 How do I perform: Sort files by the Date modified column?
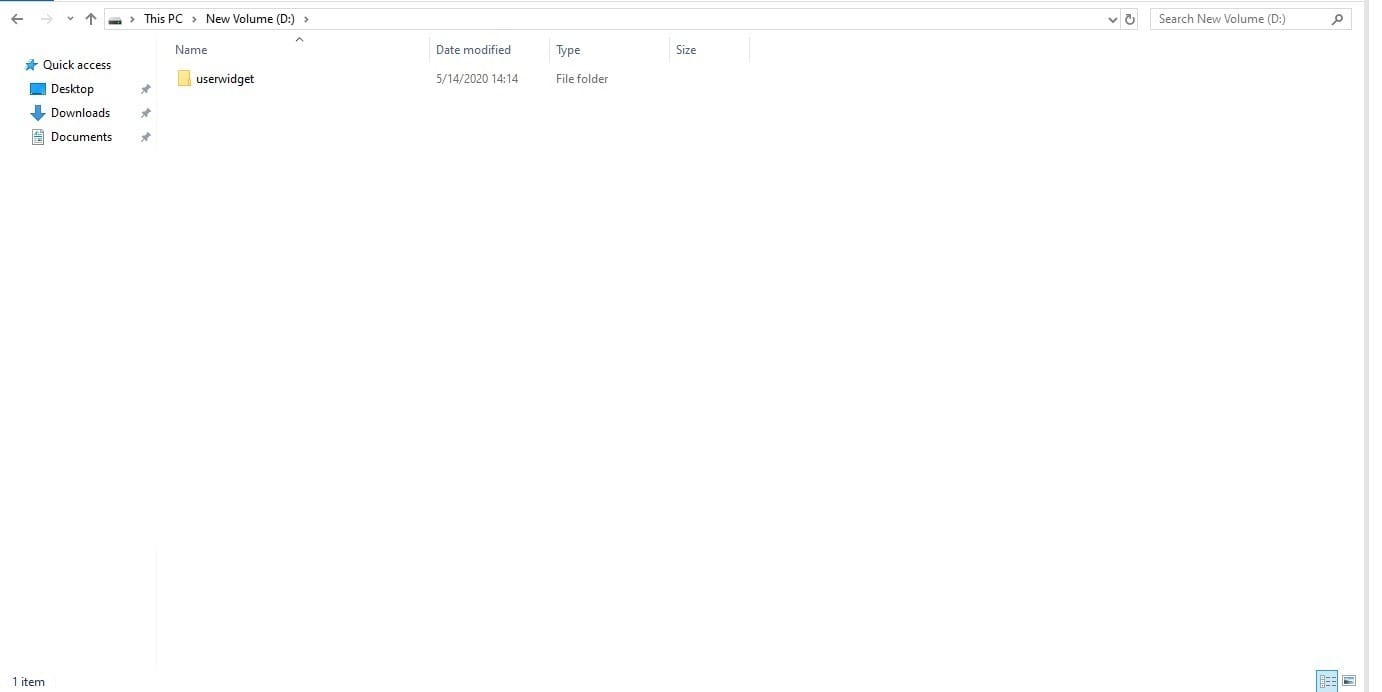point(473,50)
